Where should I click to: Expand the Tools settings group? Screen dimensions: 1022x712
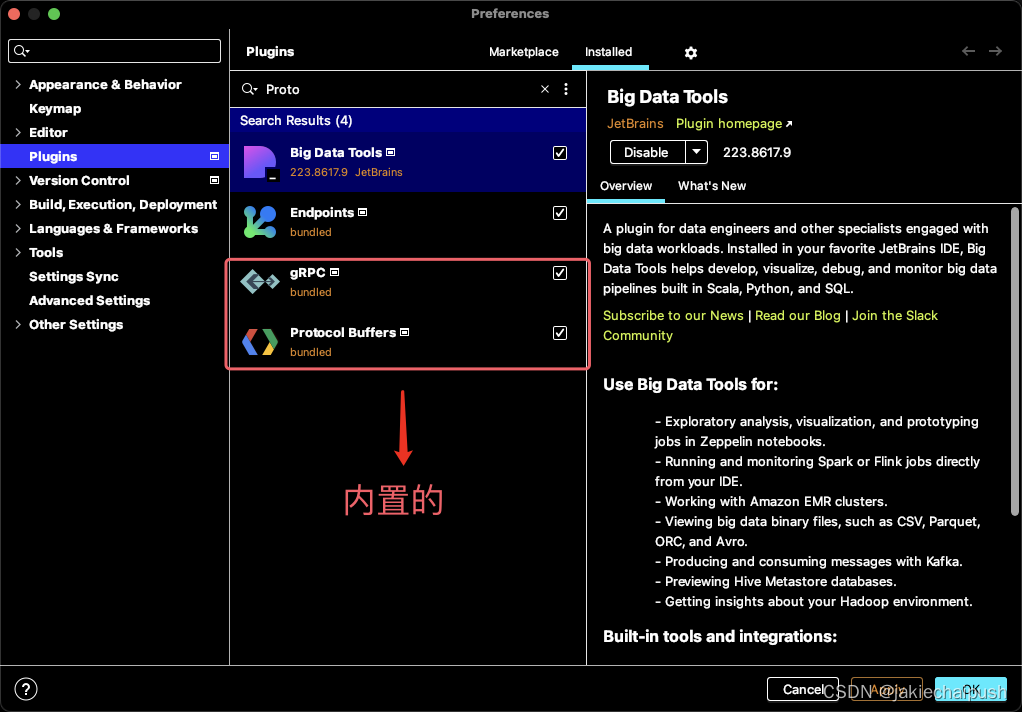tap(18, 252)
